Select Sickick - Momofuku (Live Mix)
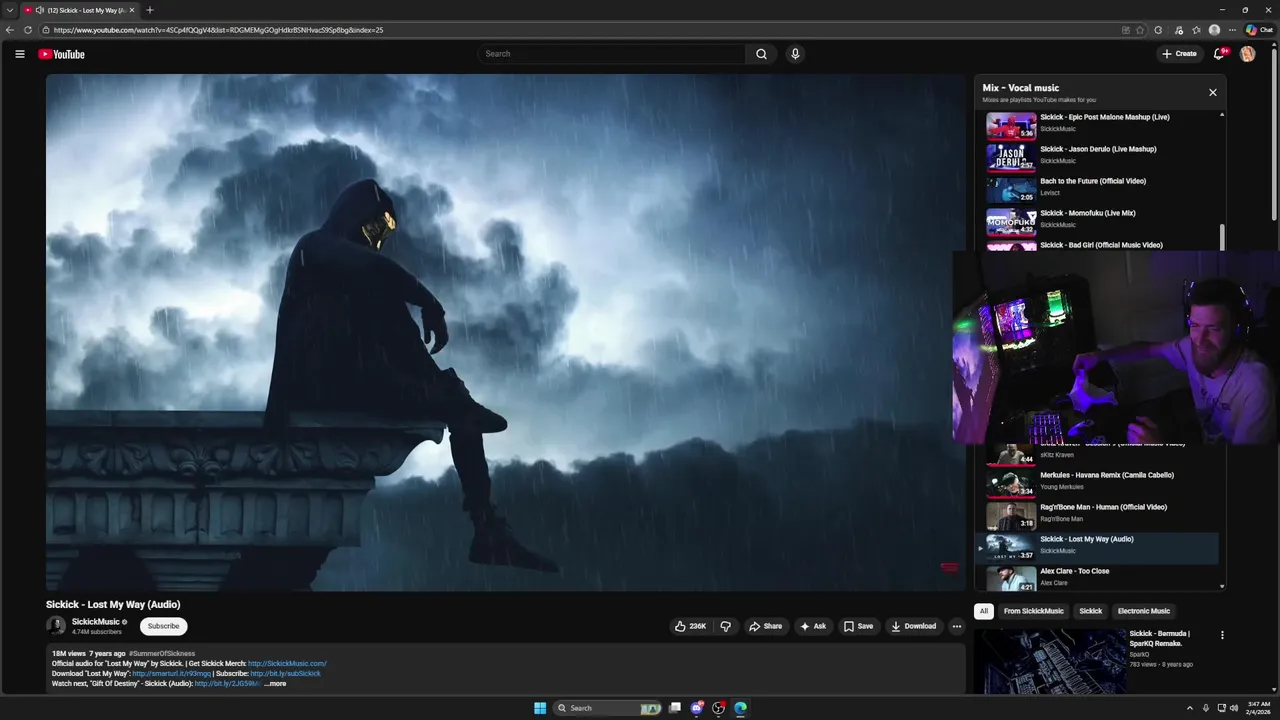 [x=1097, y=219]
